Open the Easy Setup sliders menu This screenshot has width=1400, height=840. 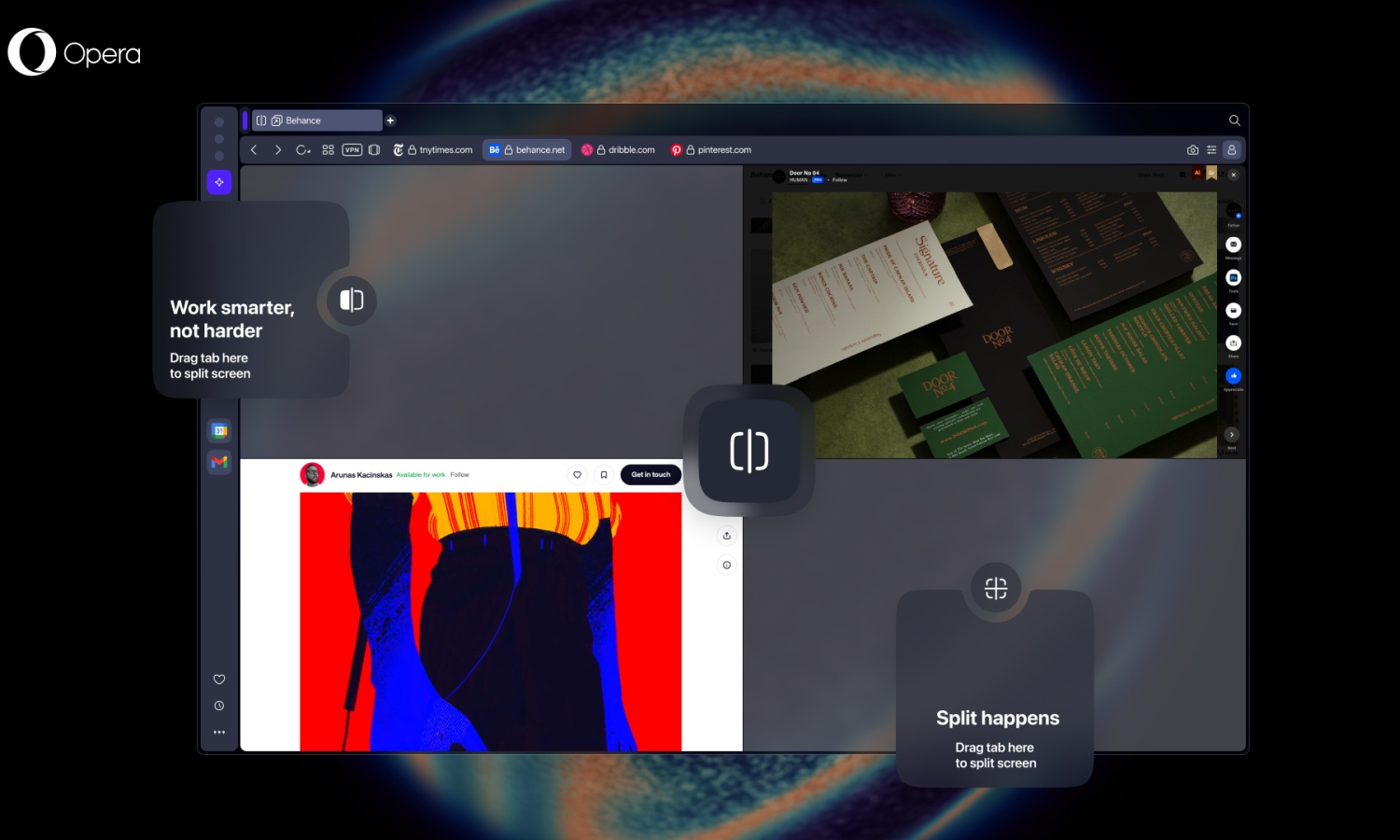pos(1211,150)
